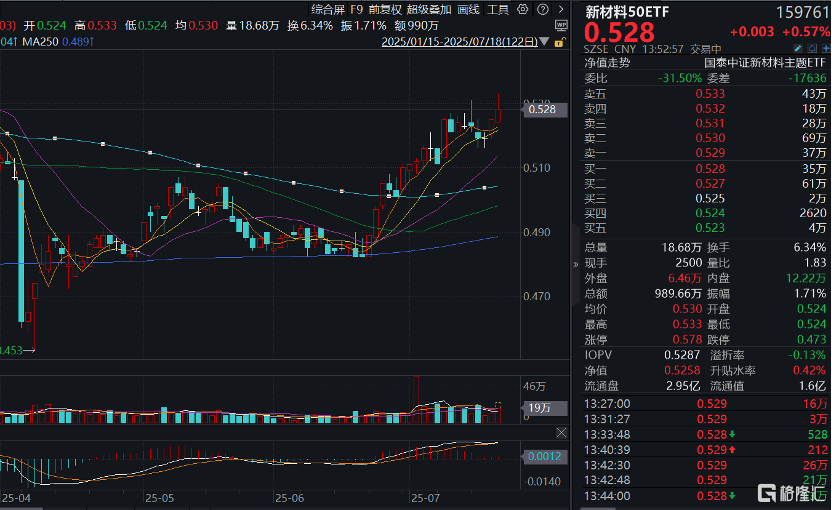The height and width of the screenshot is (510, 832).
Task: Click the 国泰中证新材料主题ETF fund name
Action: pyautogui.click(x=765, y=63)
